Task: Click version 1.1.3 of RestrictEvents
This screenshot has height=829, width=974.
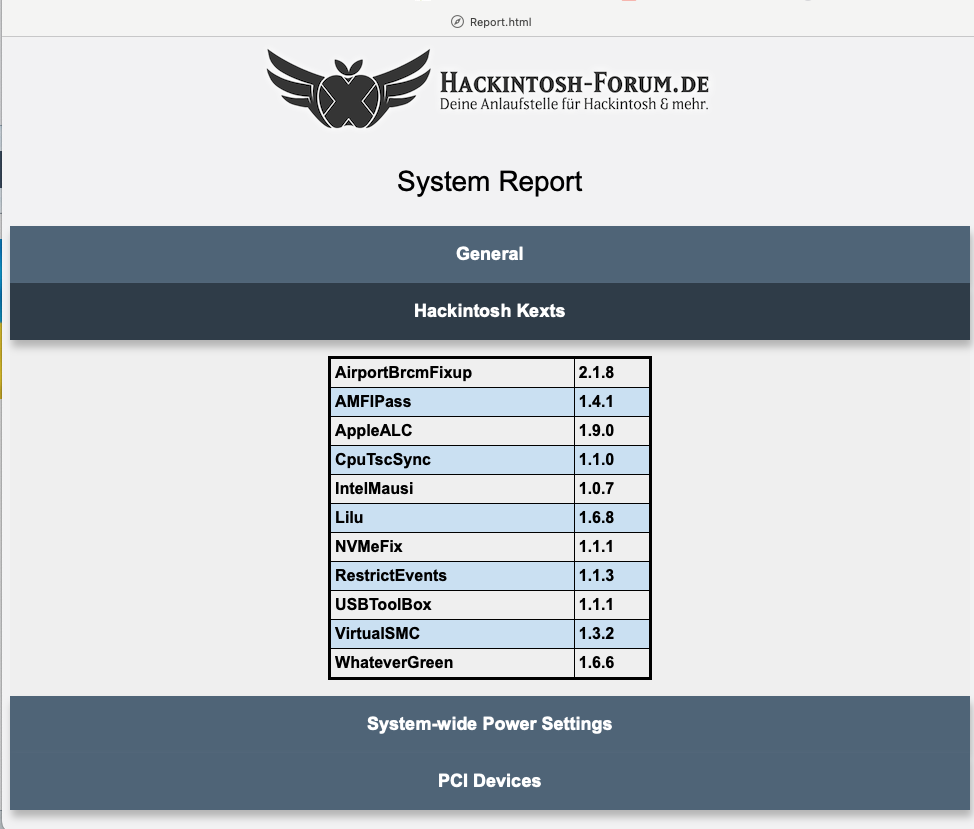Action: [612, 576]
